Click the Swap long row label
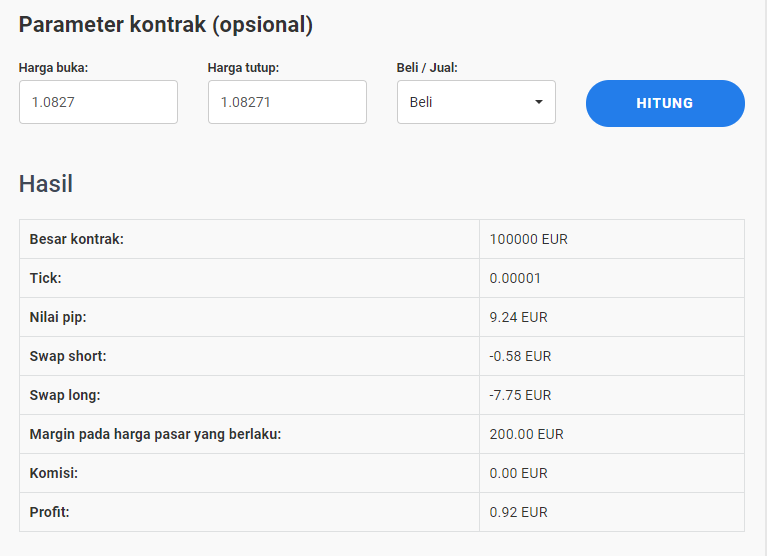 [65, 395]
